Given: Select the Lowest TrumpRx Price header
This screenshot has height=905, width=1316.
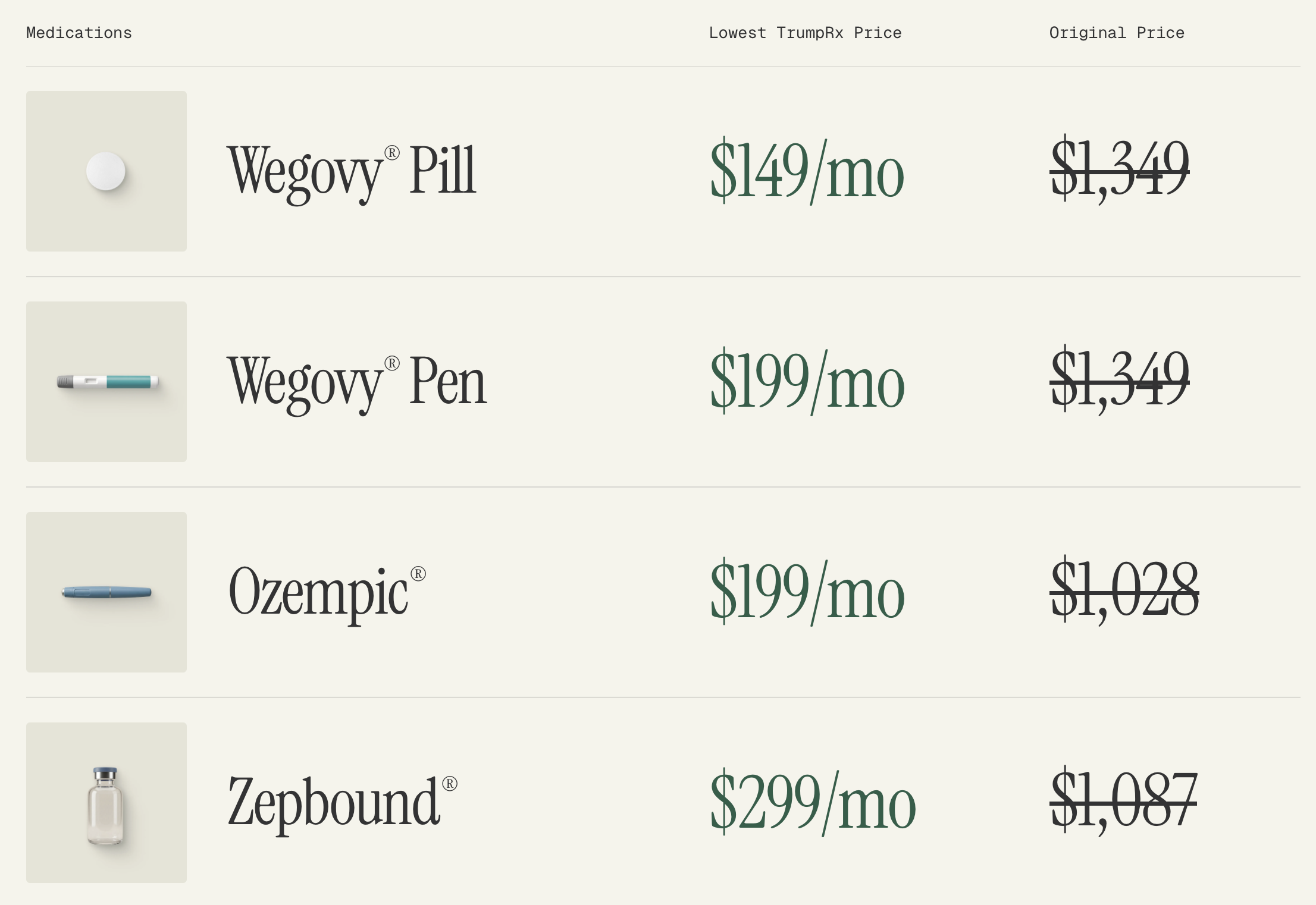Looking at the screenshot, I should [x=805, y=33].
